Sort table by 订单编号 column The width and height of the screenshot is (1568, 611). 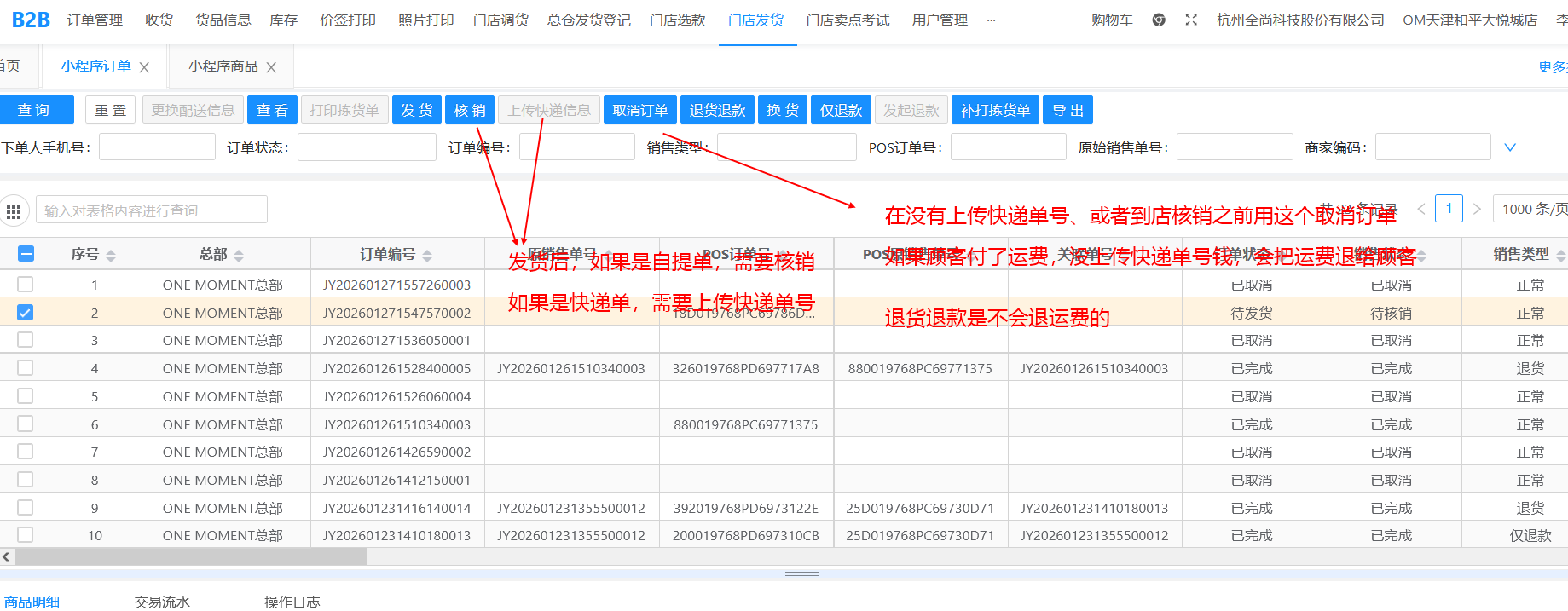click(427, 255)
